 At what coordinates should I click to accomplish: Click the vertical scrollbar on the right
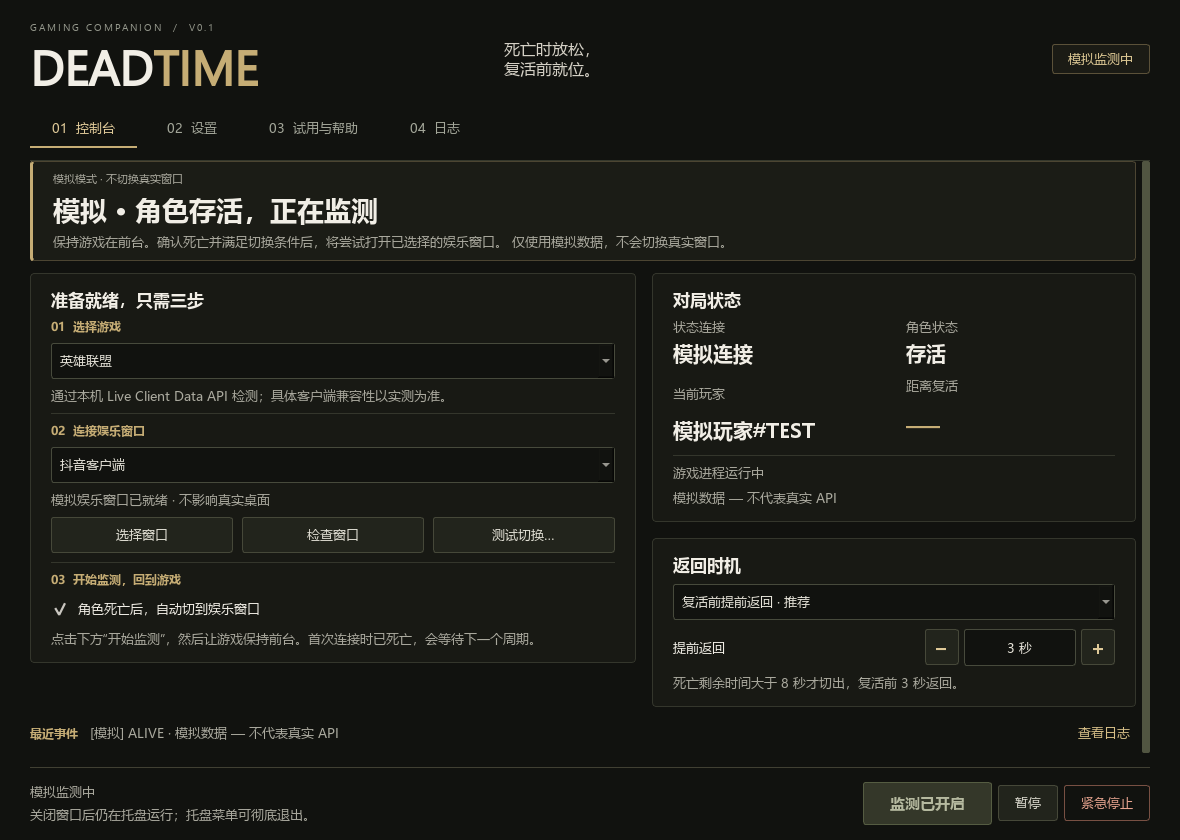click(1145, 456)
